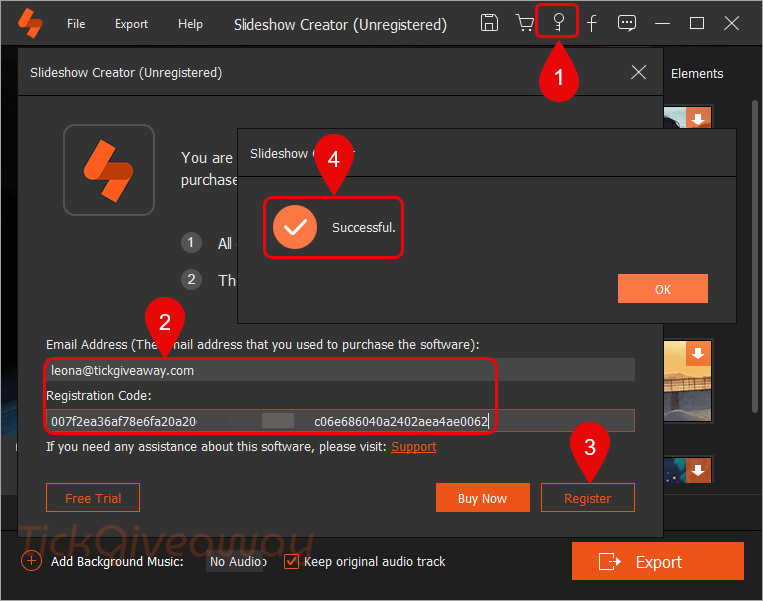Close the registration dialog
Viewport: 763px width, 601px height.
pyautogui.click(x=638, y=73)
